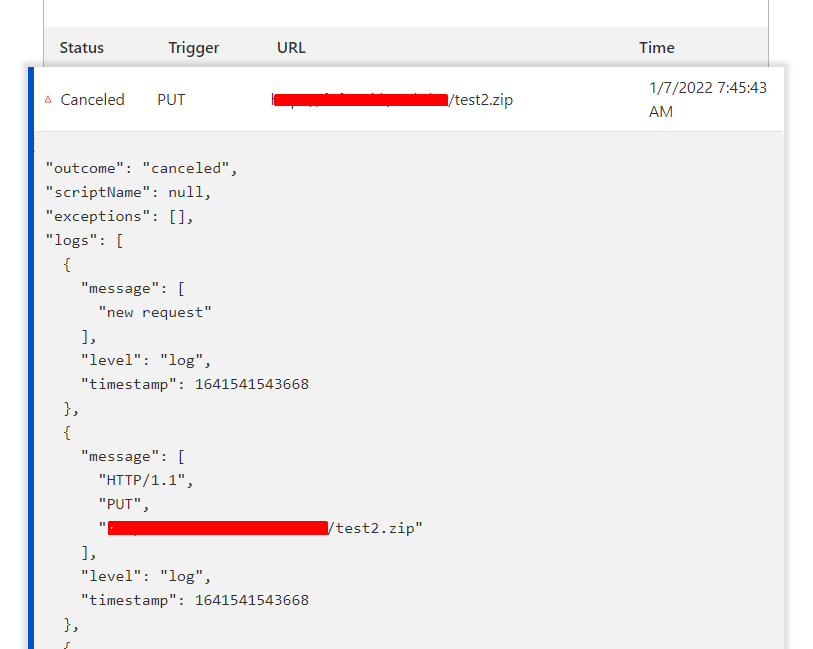
Task: Sort by the URL column header
Action: 290,47
